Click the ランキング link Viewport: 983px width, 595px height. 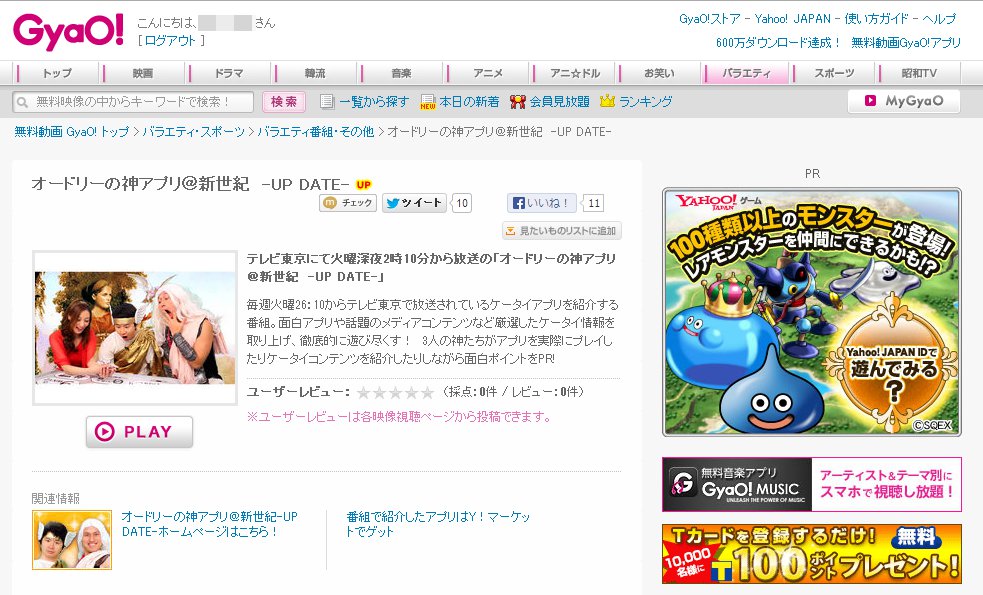(646, 102)
